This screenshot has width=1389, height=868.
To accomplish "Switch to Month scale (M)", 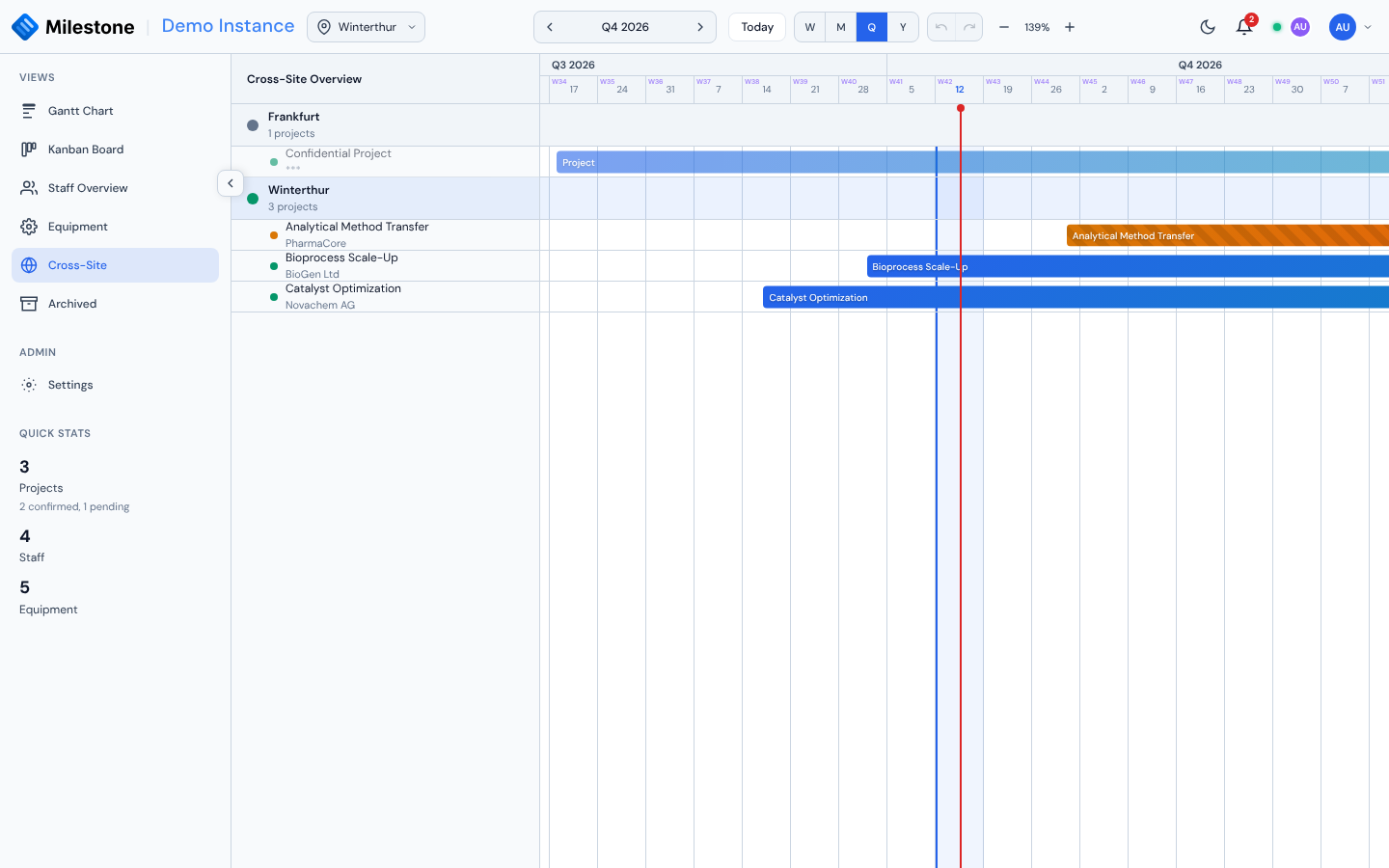I will (x=841, y=27).
